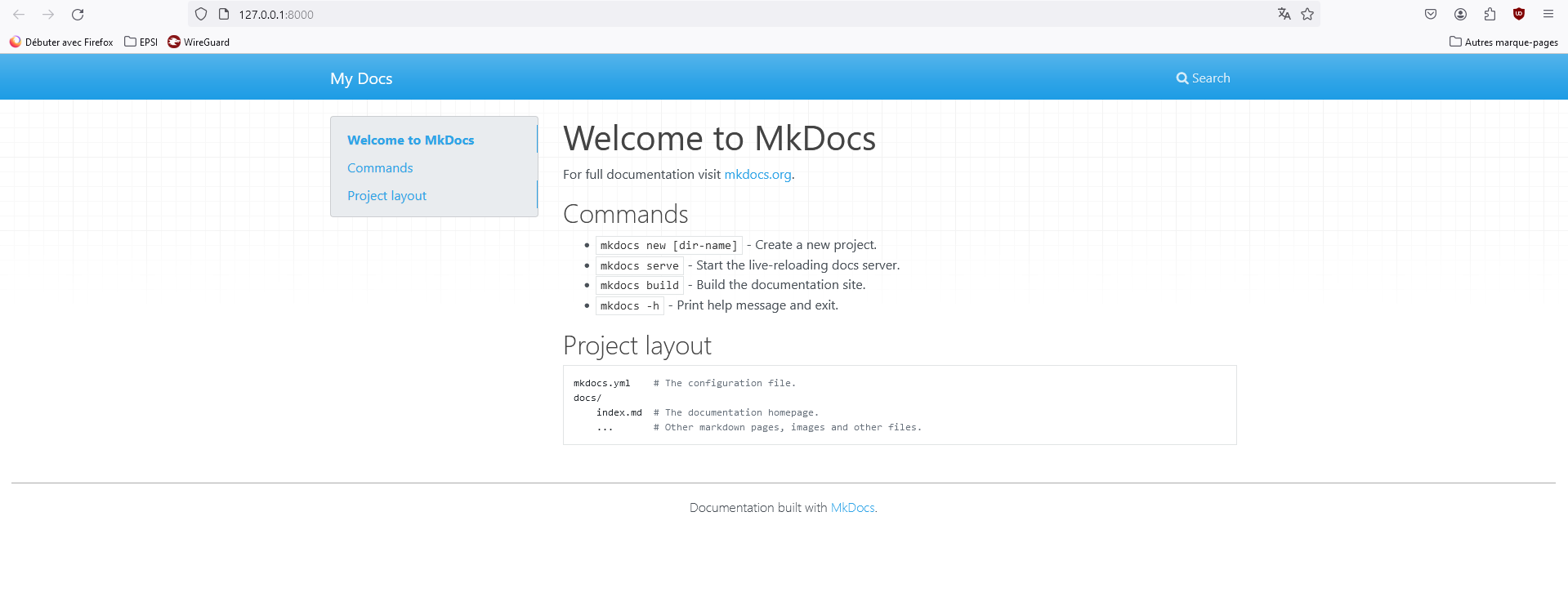
Task: Jump to Commands in the sidebar
Action: [380, 168]
